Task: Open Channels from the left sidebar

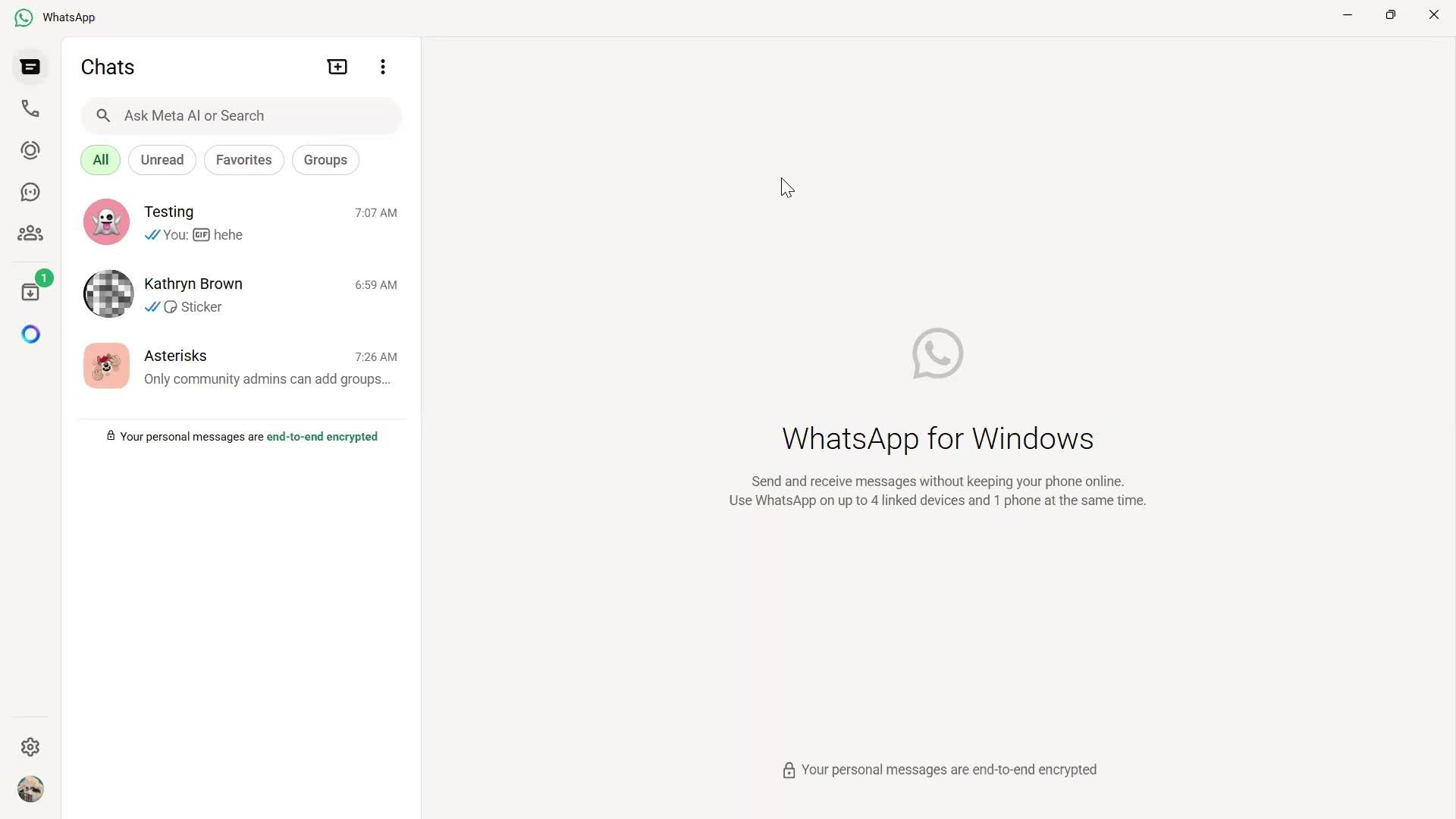Action: coord(30,192)
